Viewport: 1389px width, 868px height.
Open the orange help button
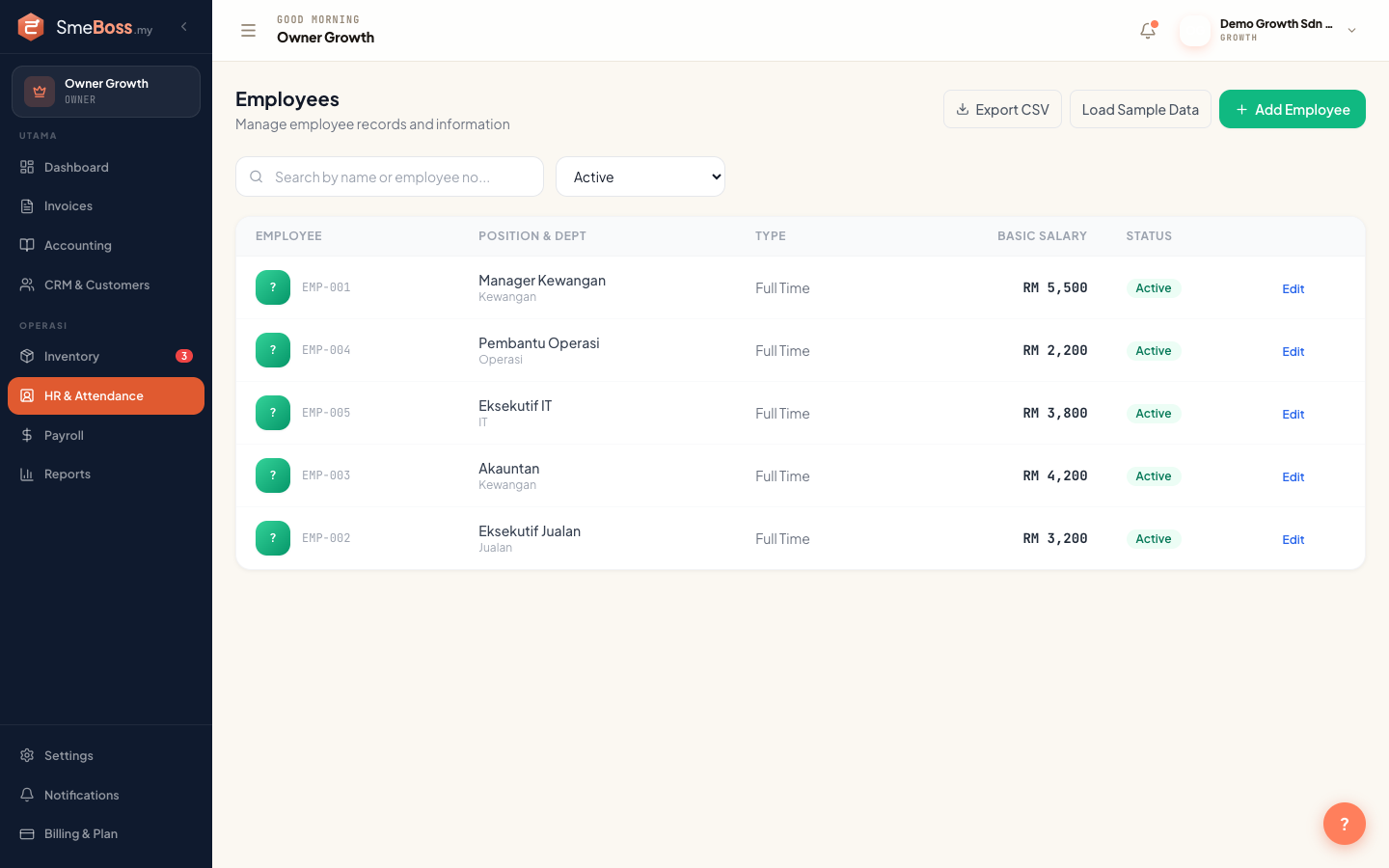1344,824
